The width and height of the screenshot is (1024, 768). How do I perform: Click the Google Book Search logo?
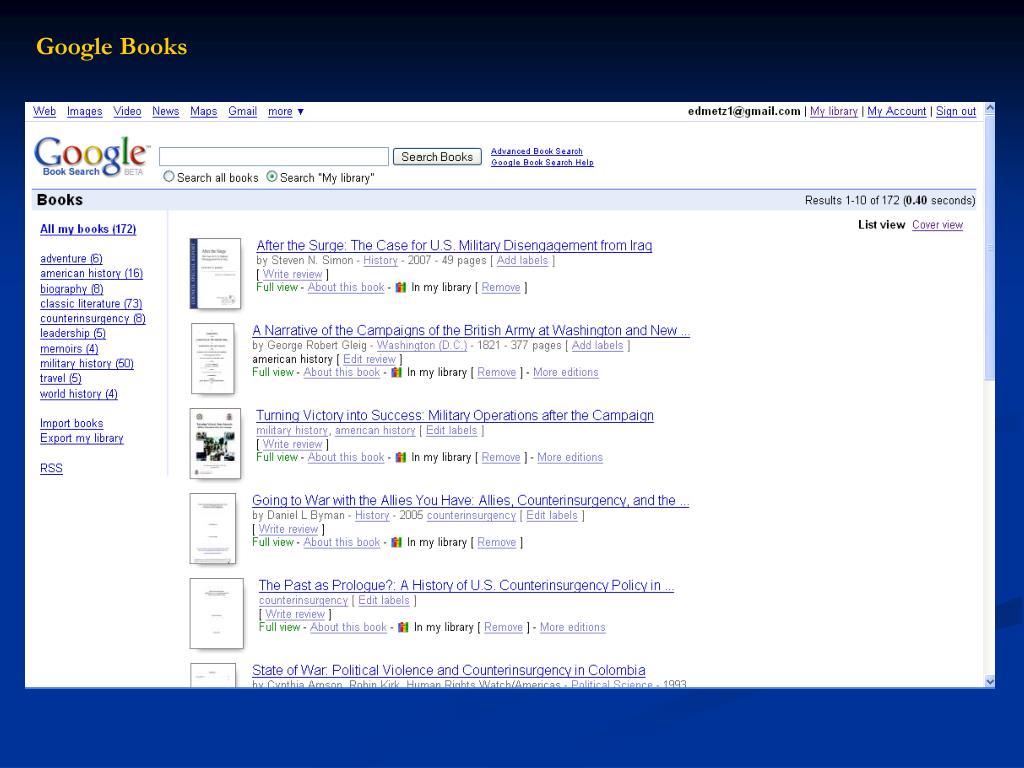(x=90, y=156)
